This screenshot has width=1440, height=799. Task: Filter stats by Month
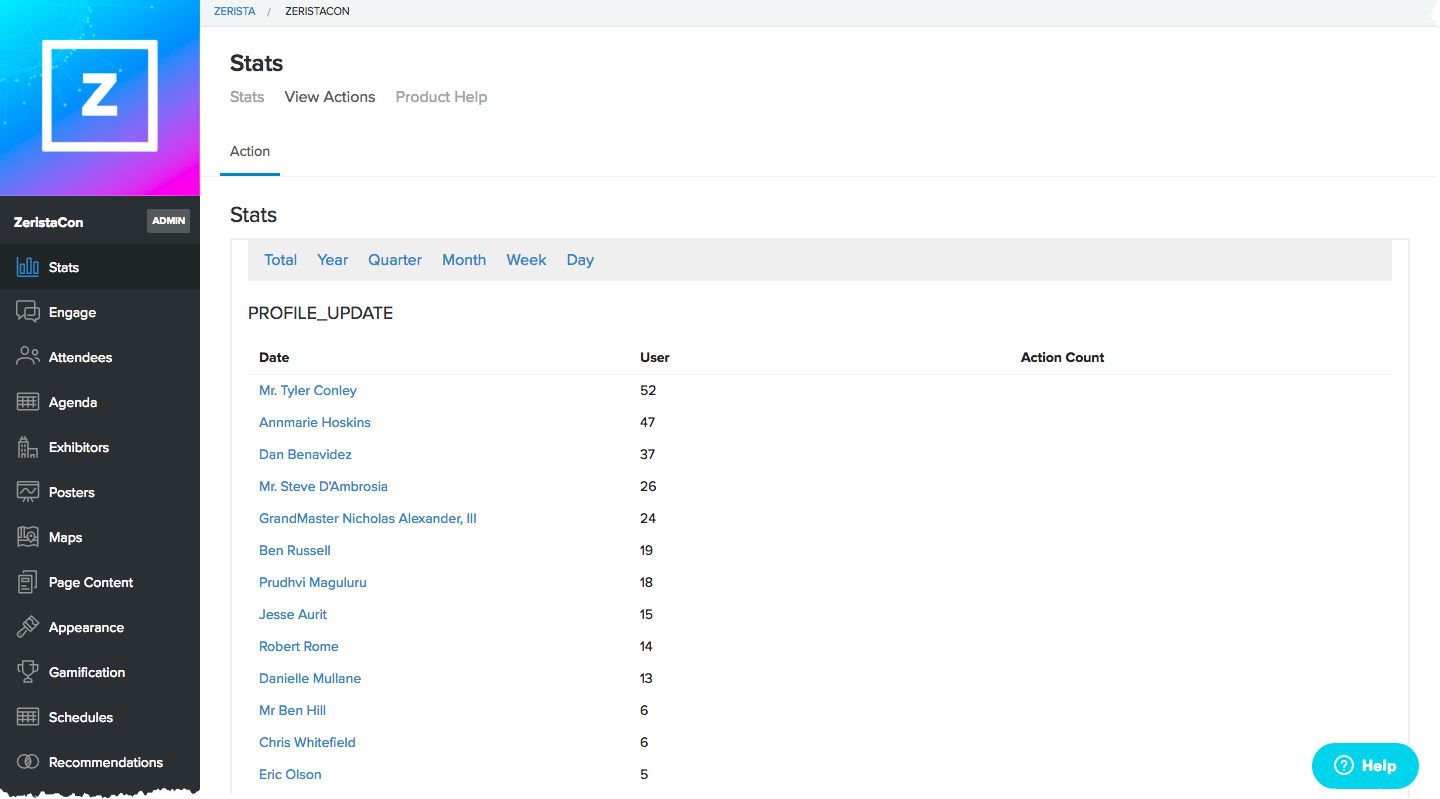[464, 260]
